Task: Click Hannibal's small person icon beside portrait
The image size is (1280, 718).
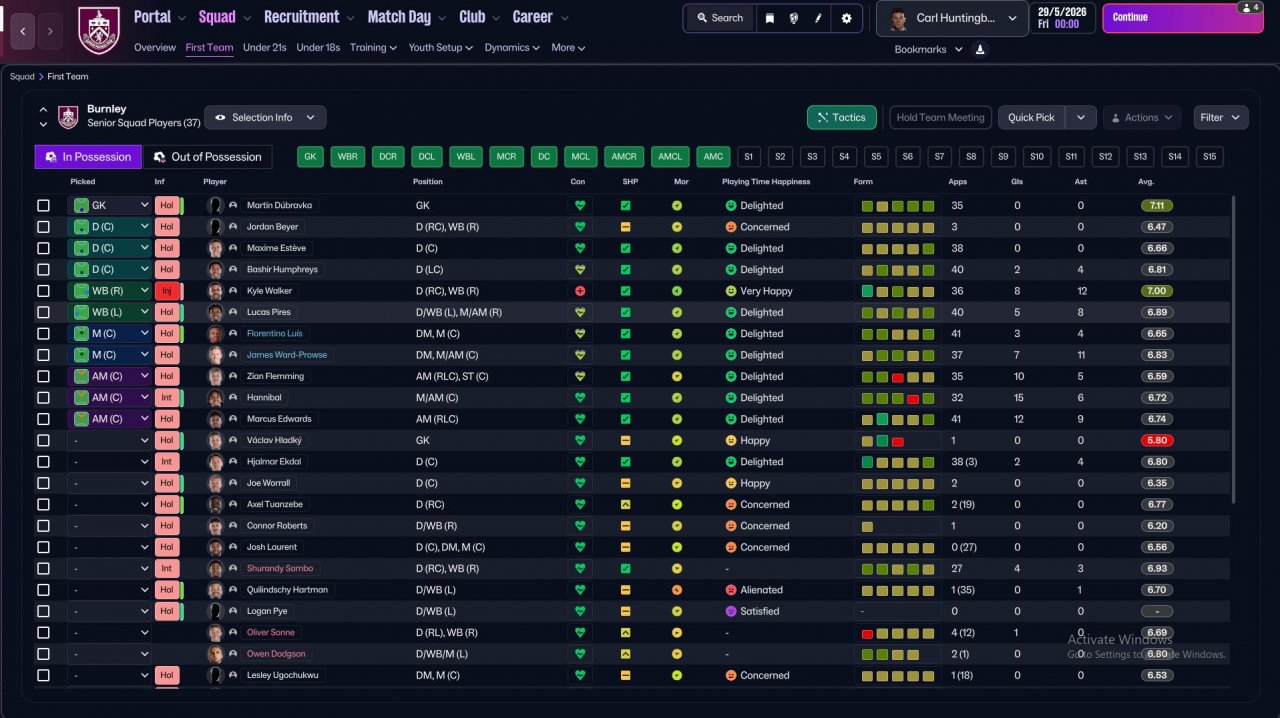Action: click(233, 398)
